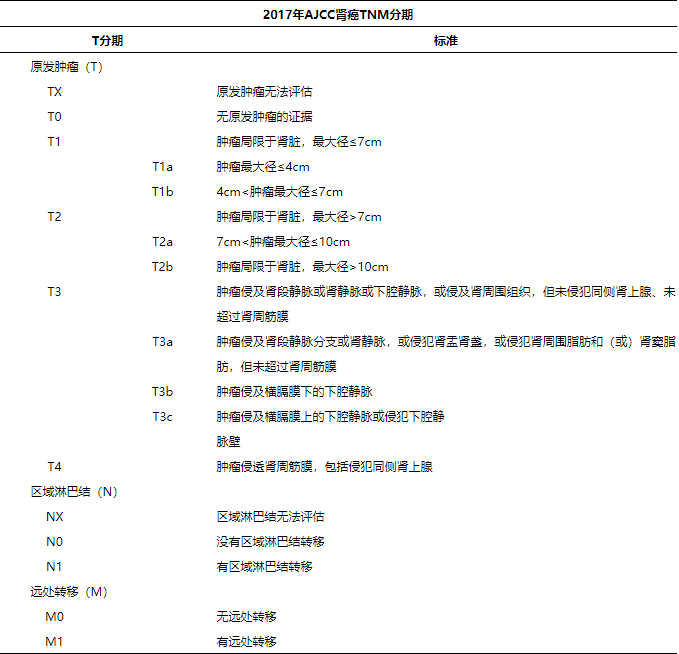
Task: Select text 4cm<肿瘤最大径≤7cm
Action: (279, 192)
